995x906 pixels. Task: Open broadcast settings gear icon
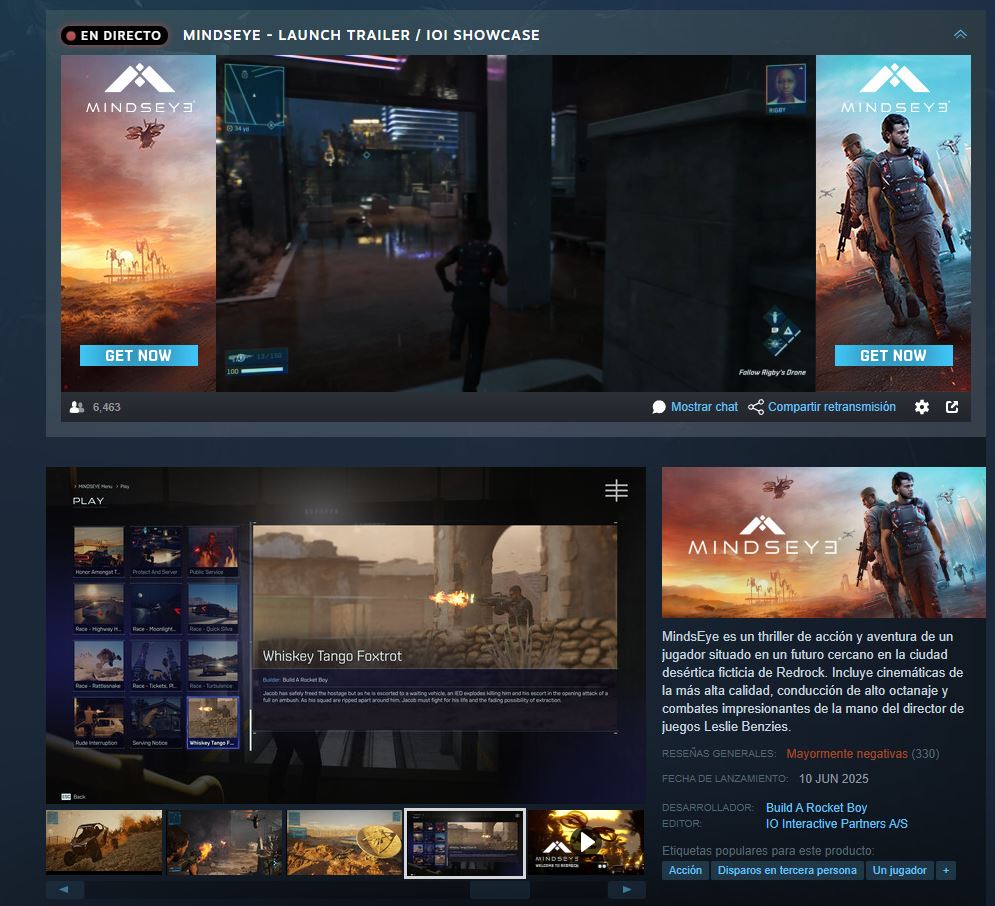pos(921,407)
